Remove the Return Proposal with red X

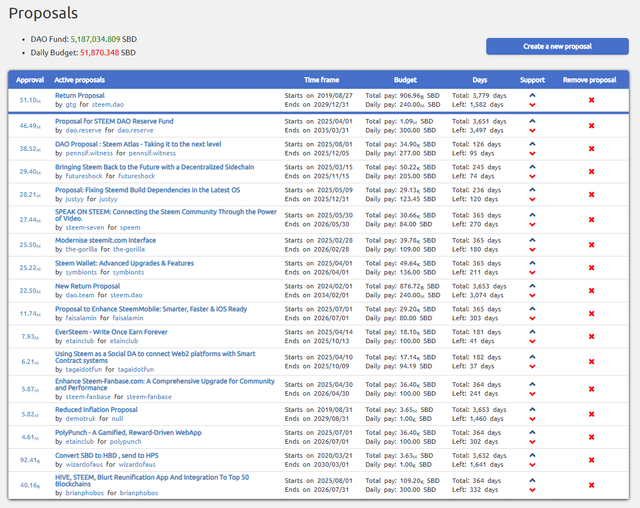pos(591,100)
